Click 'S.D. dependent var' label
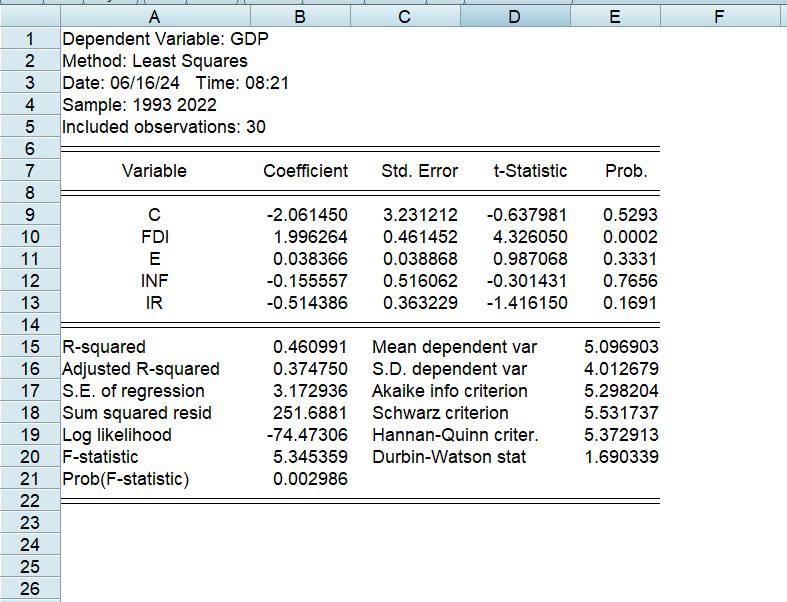The height and width of the screenshot is (602, 787). point(449,369)
